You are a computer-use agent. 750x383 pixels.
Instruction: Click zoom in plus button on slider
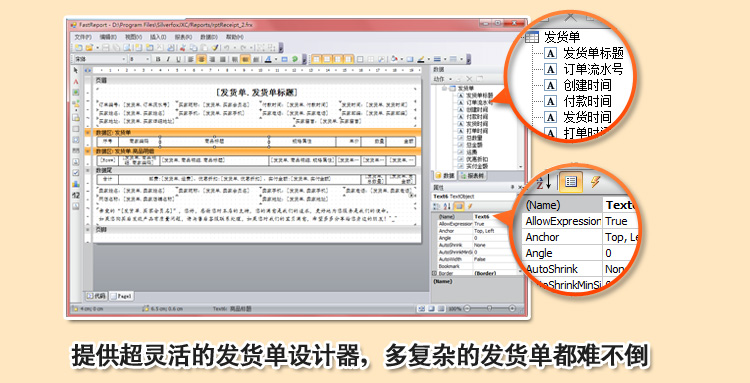tap(512, 308)
